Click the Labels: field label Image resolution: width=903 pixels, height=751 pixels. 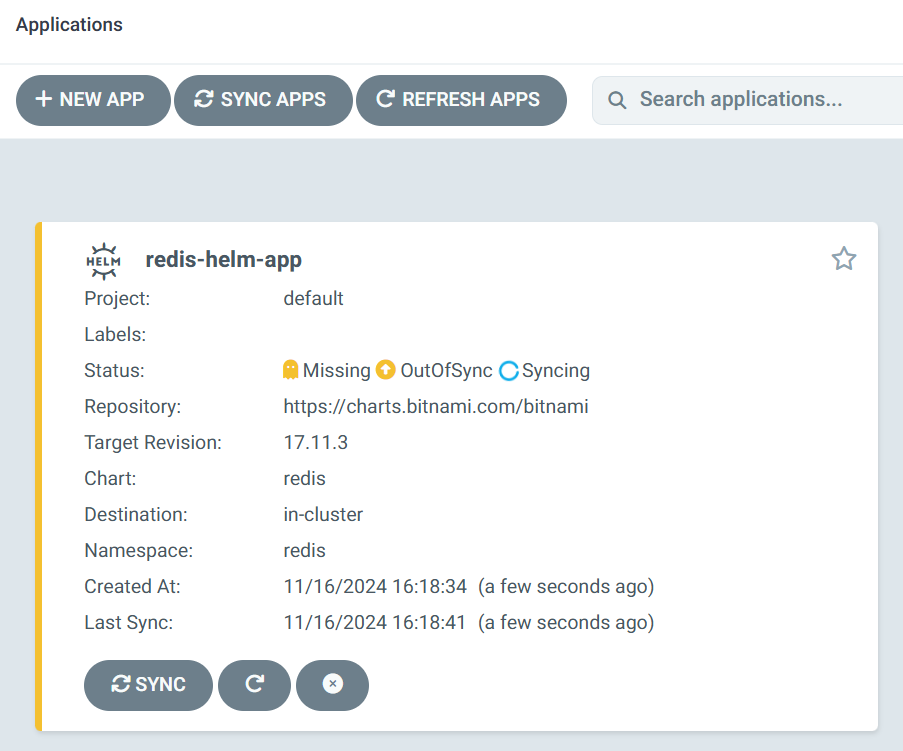pos(115,335)
